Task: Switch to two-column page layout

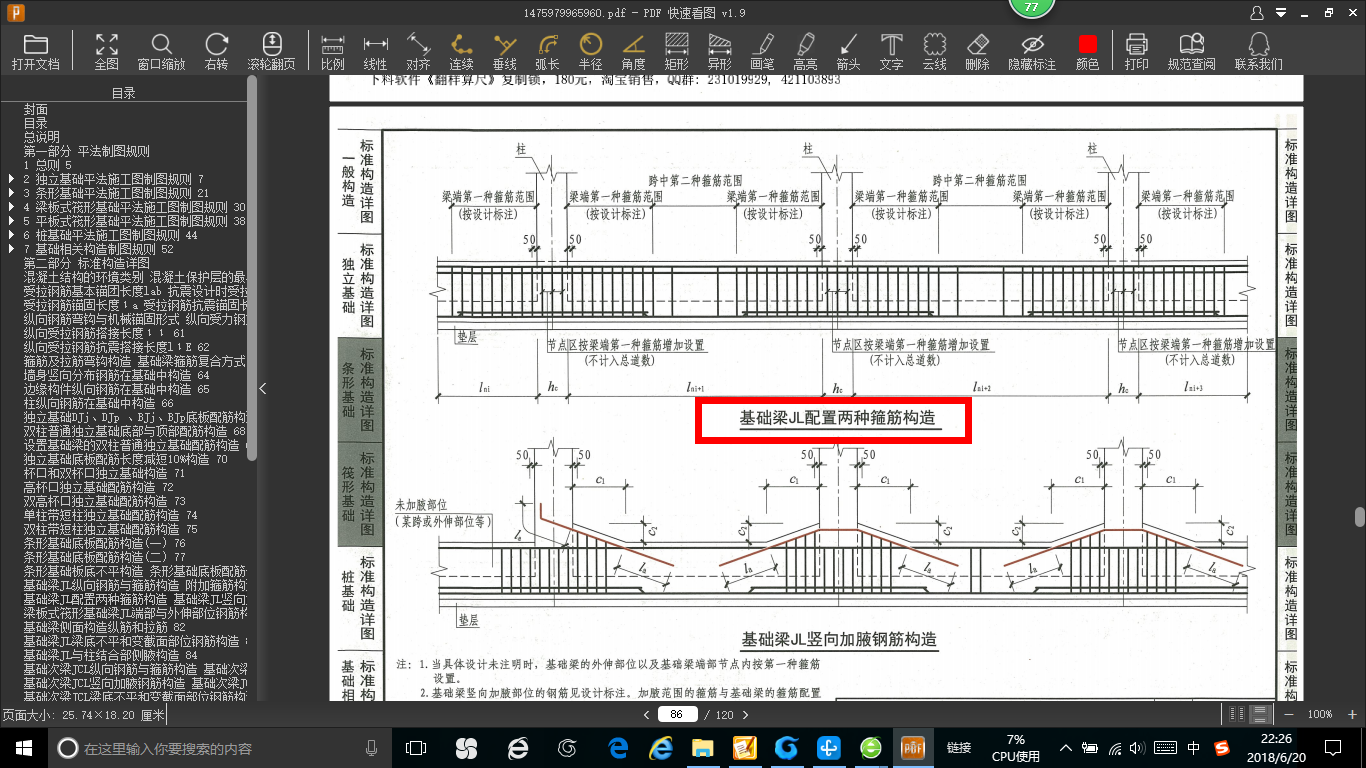Action: click(x=1237, y=714)
